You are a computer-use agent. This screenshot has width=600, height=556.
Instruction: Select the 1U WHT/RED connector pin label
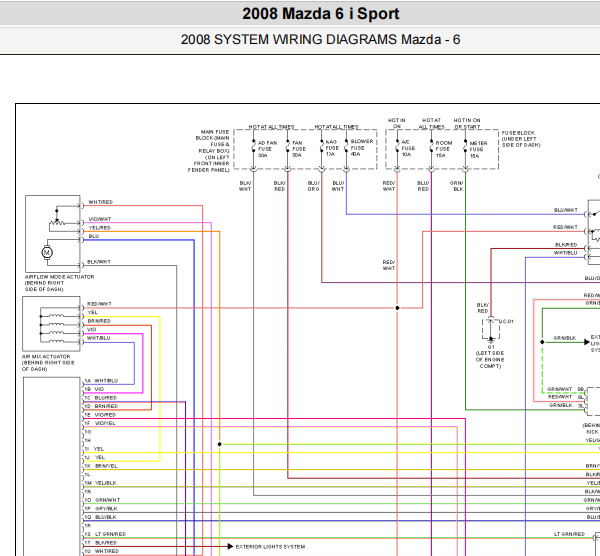(x=101, y=551)
